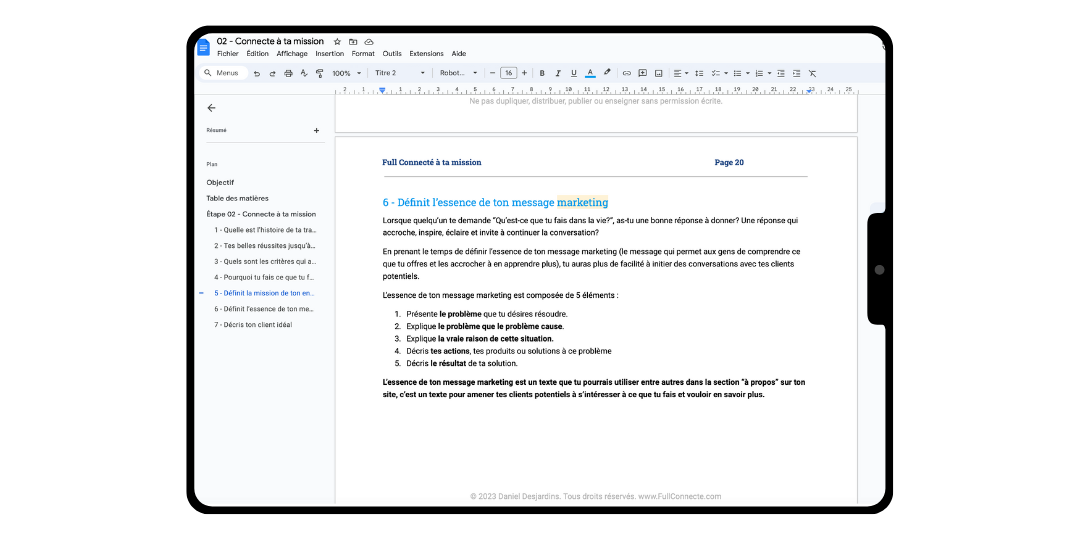
Task: Decrease font size with minus
Action: pyautogui.click(x=492, y=73)
